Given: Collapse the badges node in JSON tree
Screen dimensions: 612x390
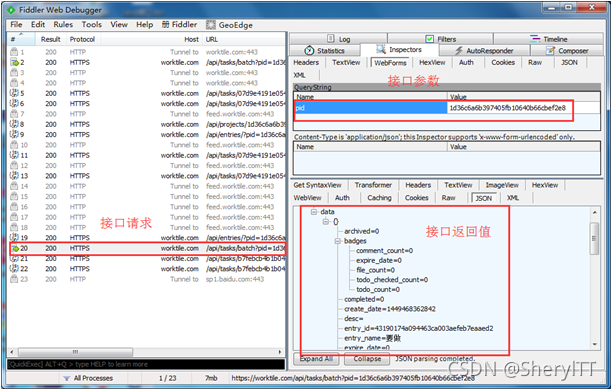Looking at the screenshot, I should (338, 241).
